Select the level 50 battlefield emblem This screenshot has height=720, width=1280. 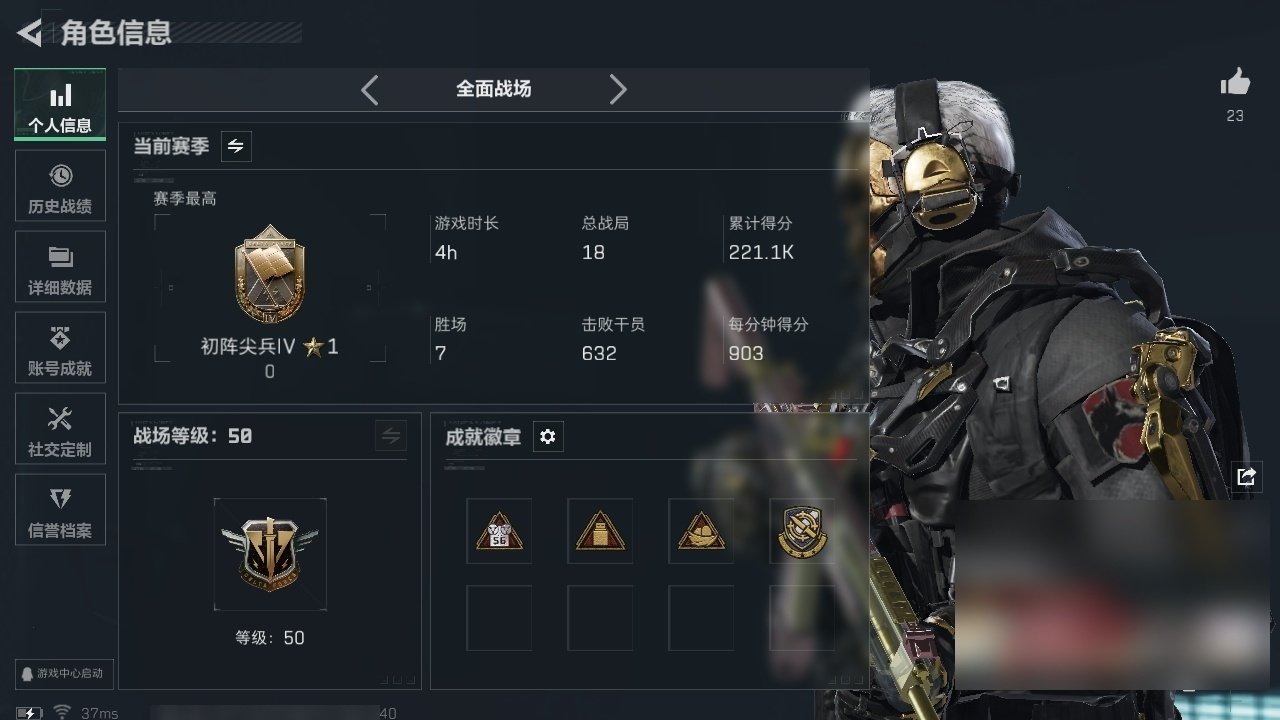coord(270,554)
